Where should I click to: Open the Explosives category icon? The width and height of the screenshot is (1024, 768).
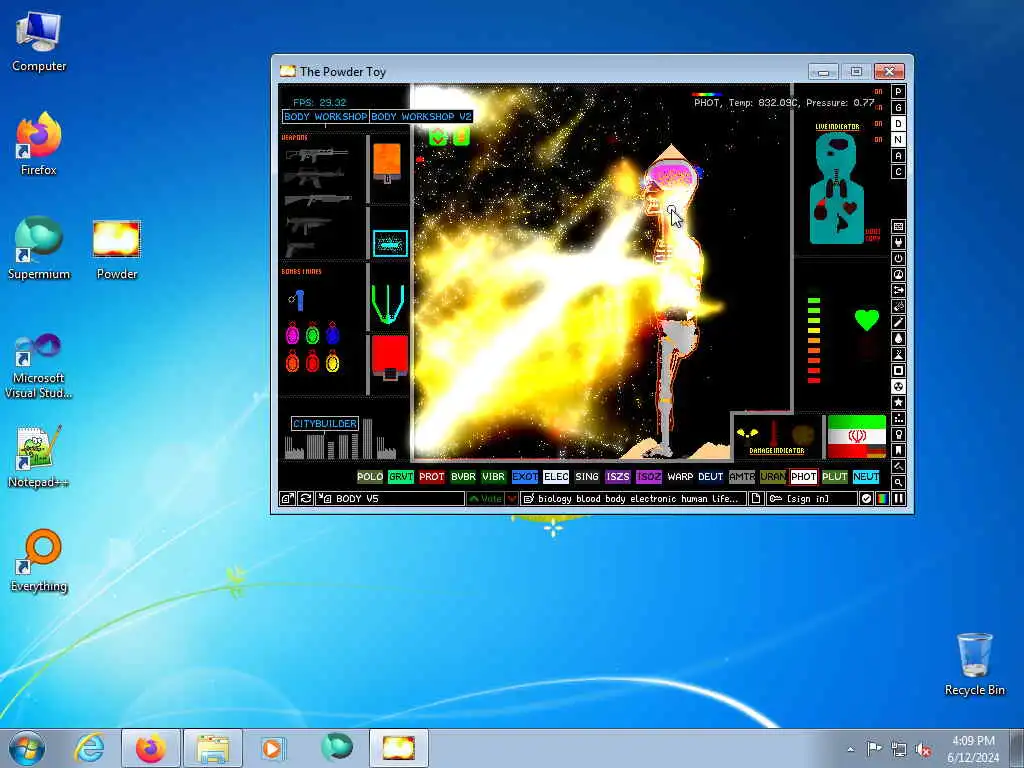pos(898,306)
